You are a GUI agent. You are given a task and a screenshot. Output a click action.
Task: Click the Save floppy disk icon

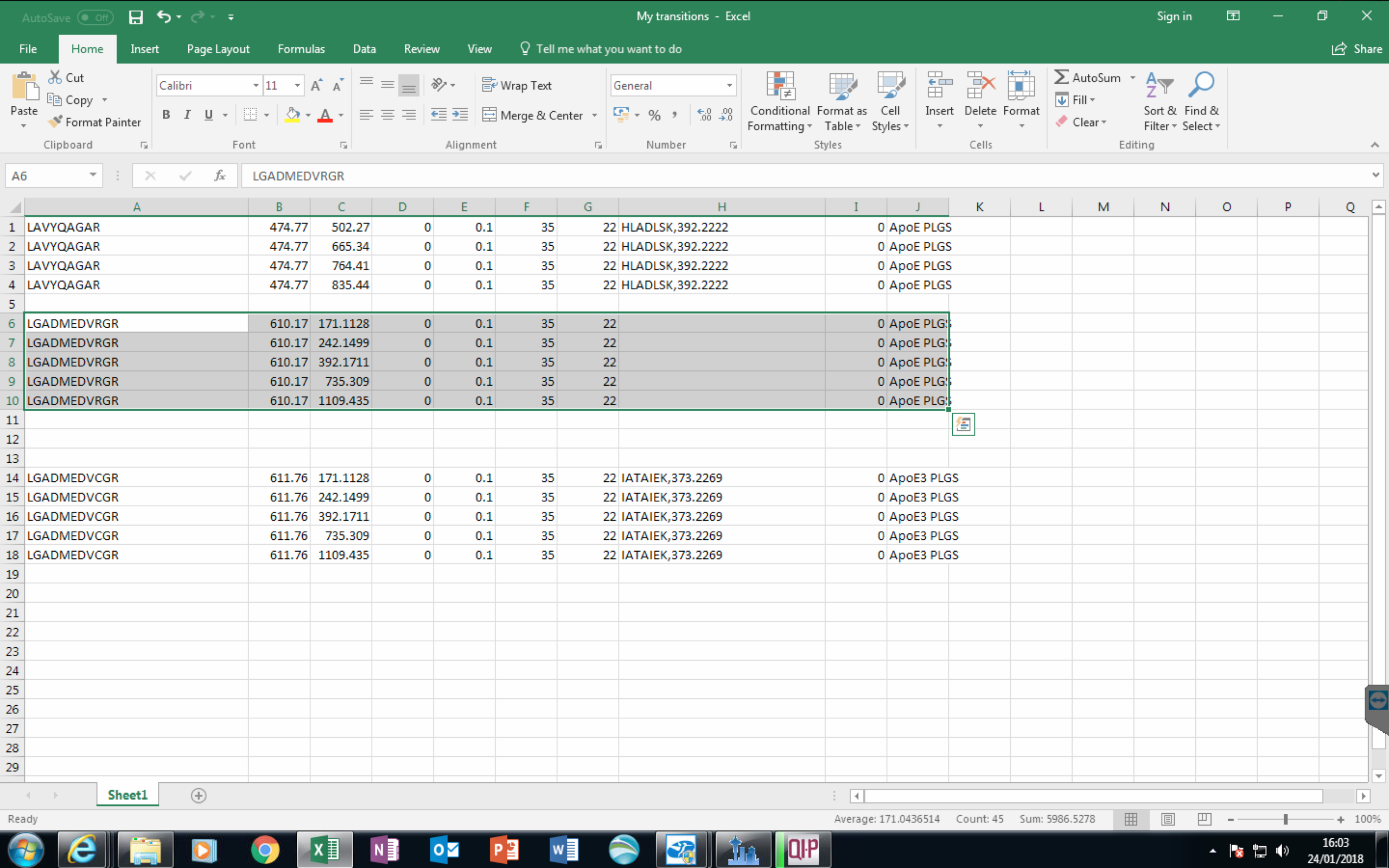136,17
